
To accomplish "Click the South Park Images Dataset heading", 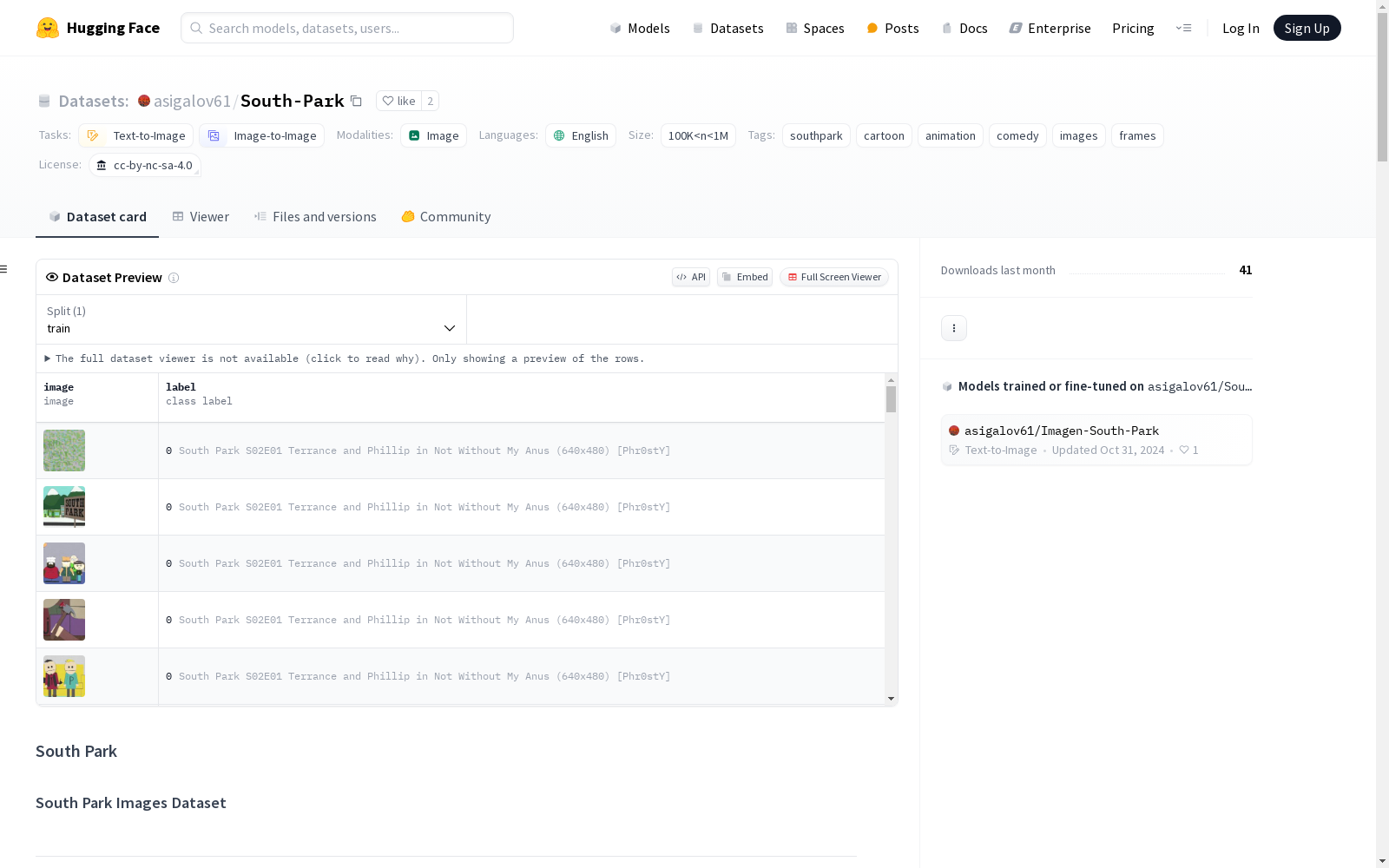I will (x=131, y=803).
